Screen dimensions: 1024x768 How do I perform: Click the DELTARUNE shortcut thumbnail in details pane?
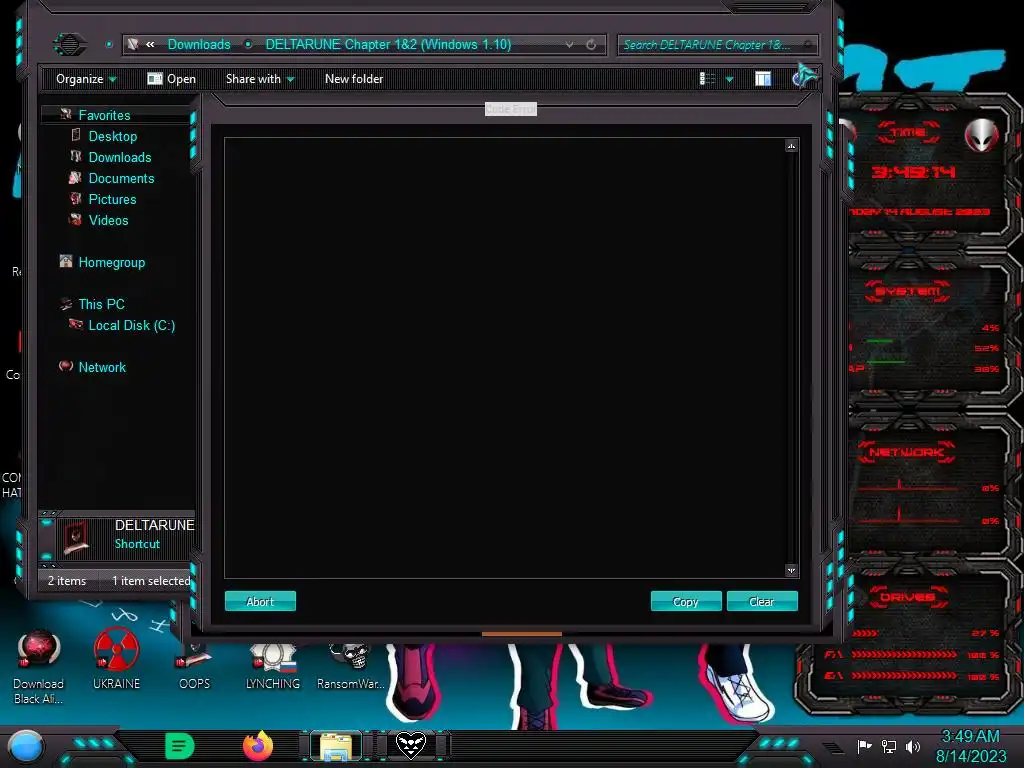(x=76, y=537)
